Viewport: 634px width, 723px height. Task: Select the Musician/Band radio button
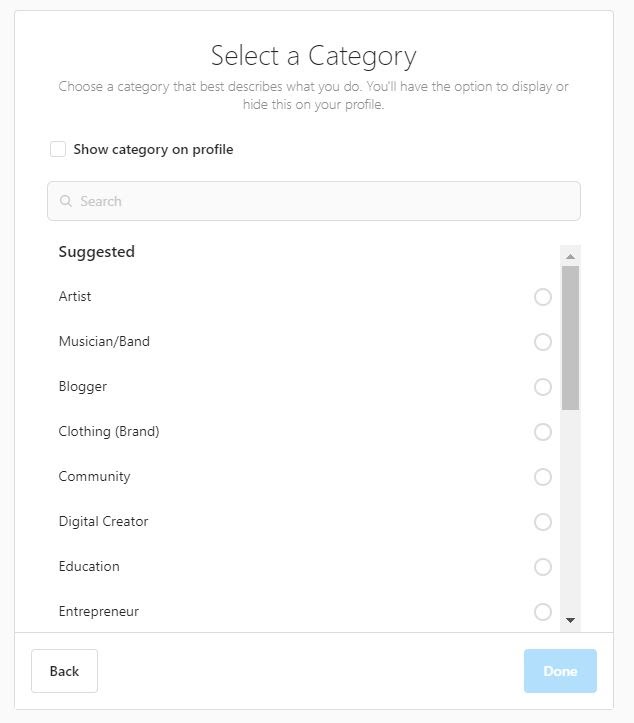pos(543,342)
